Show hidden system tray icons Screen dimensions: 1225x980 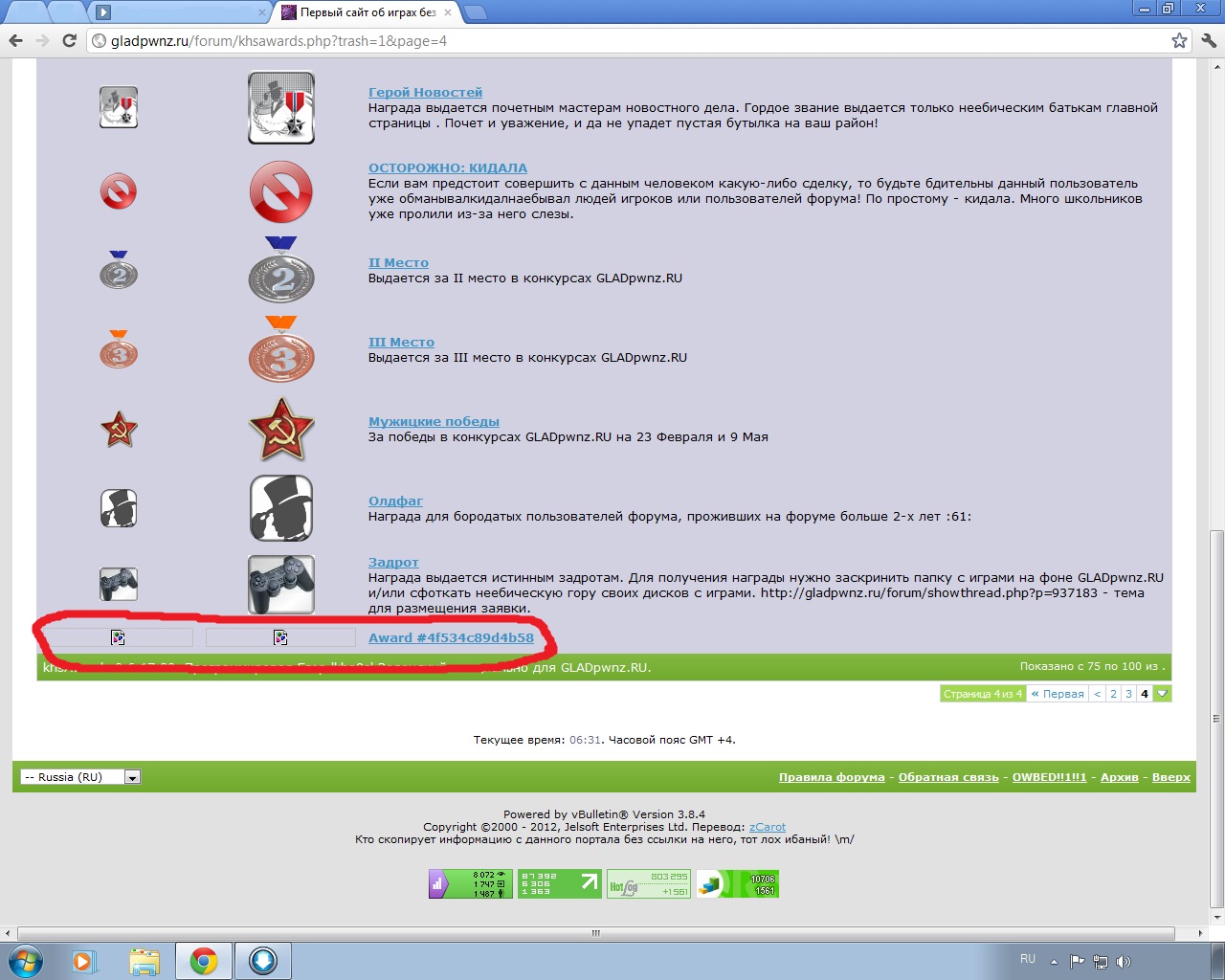[x=1055, y=962]
